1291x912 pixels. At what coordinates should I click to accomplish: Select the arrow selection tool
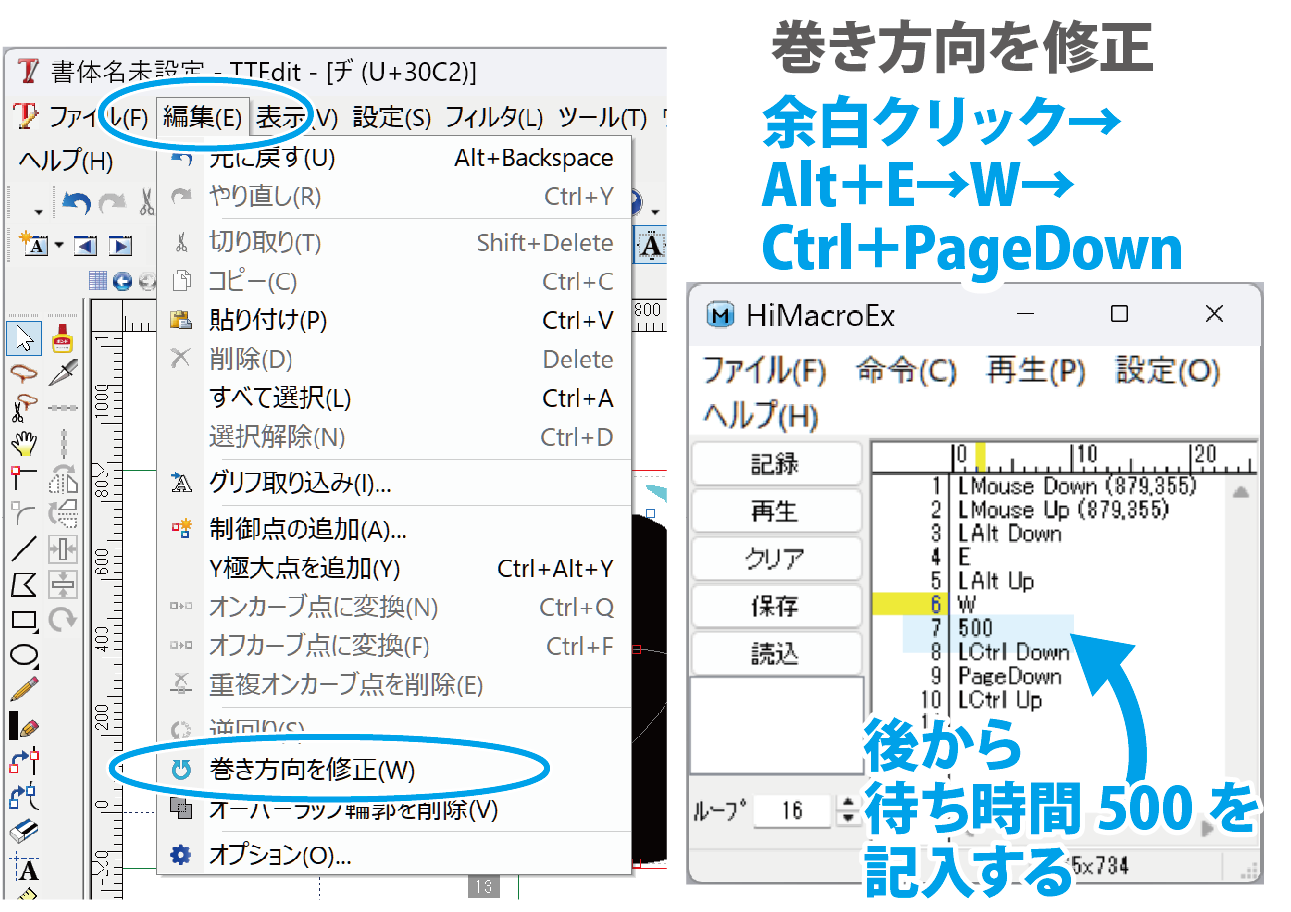(x=24, y=339)
